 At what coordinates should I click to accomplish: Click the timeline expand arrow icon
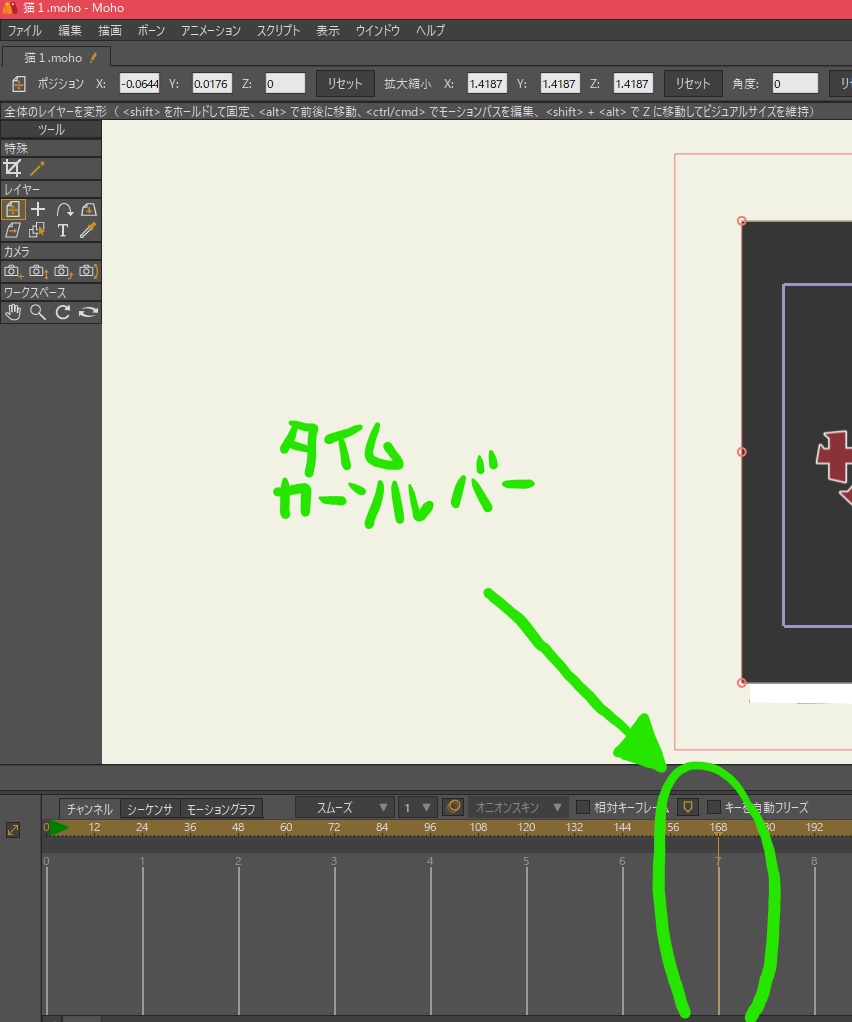click(13, 830)
